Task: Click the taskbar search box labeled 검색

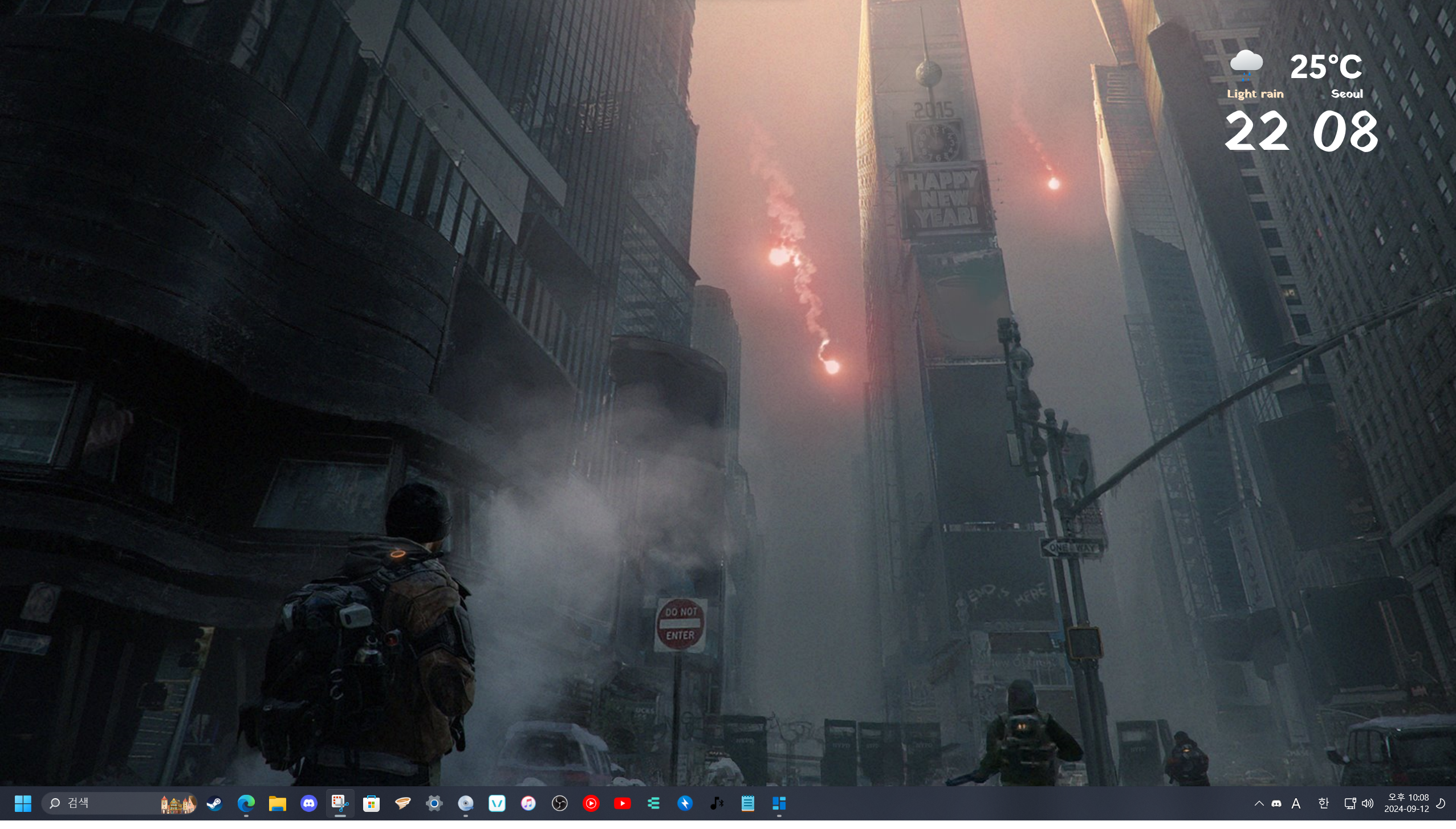Action: point(120,803)
